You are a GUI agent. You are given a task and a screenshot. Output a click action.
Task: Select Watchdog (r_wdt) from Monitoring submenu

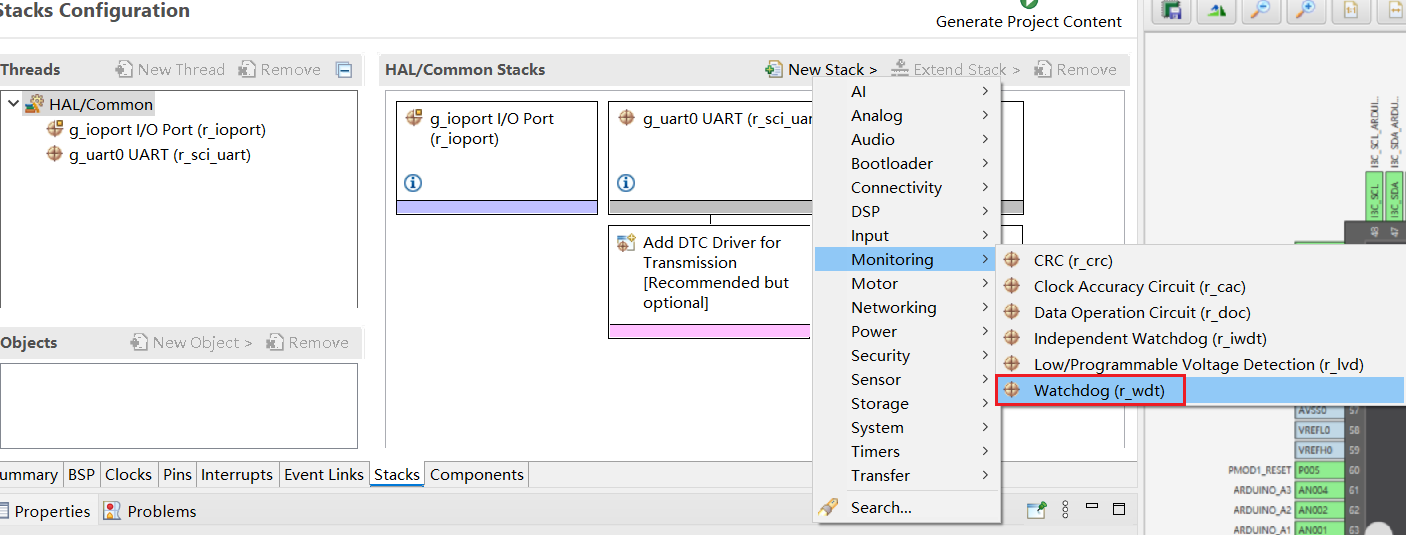tap(1099, 391)
